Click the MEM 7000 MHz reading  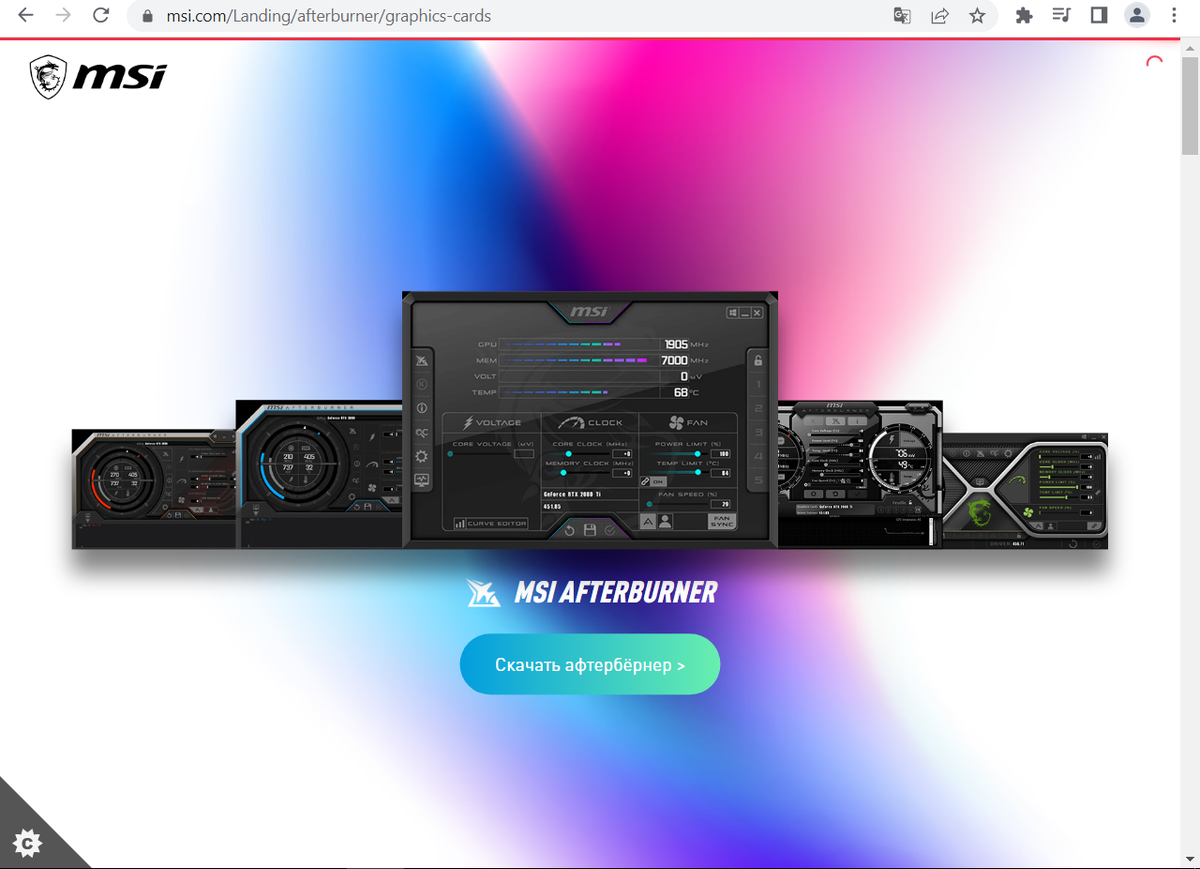click(x=675, y=360)
